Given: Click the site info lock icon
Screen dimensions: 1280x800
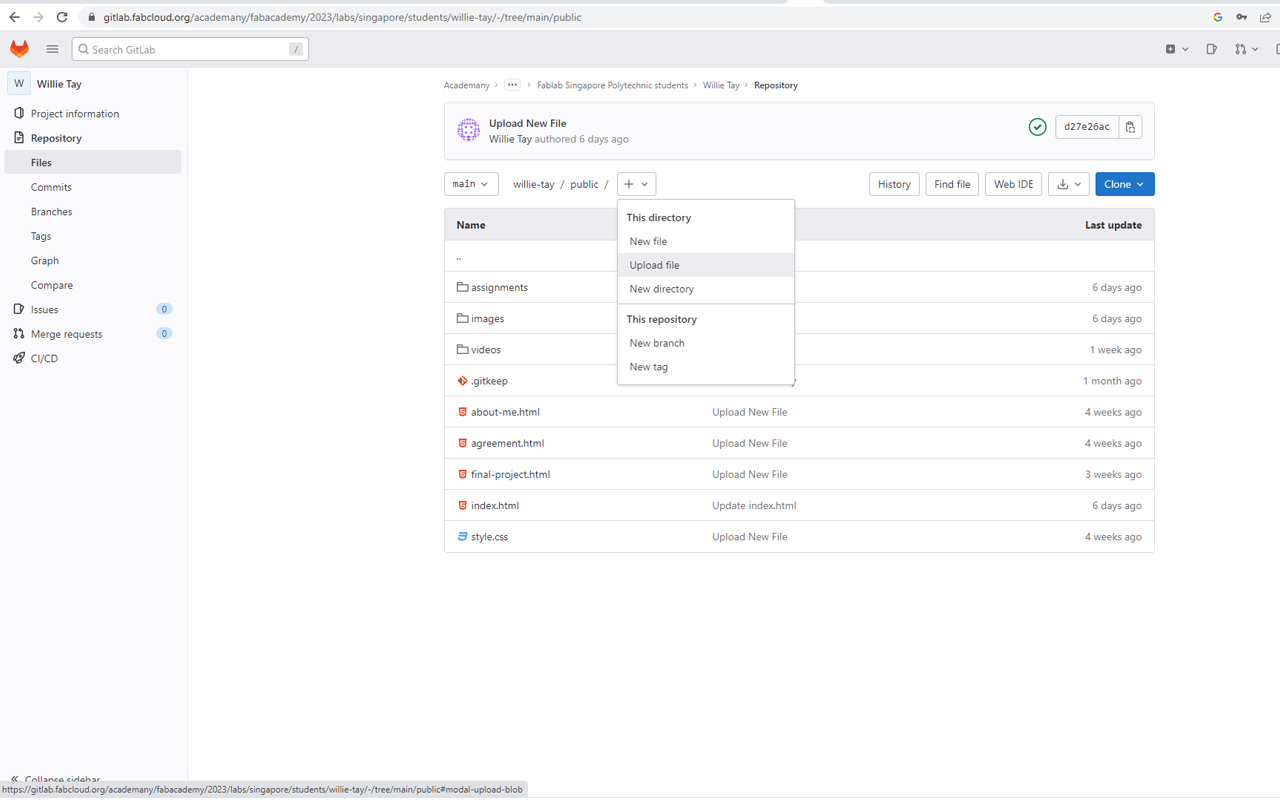Looking at the screenshot, I should (92, 17).
